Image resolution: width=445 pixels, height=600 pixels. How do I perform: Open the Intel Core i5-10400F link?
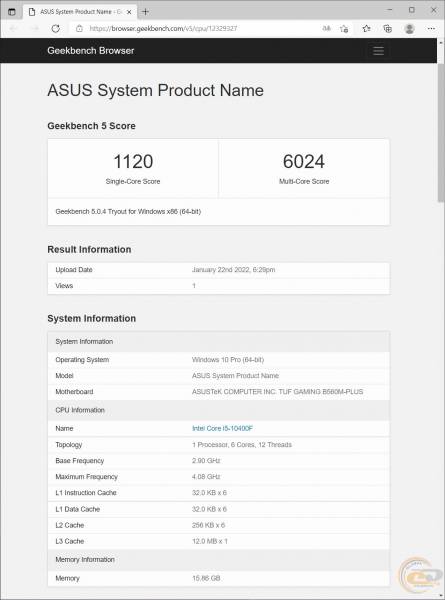coord(222,429)
